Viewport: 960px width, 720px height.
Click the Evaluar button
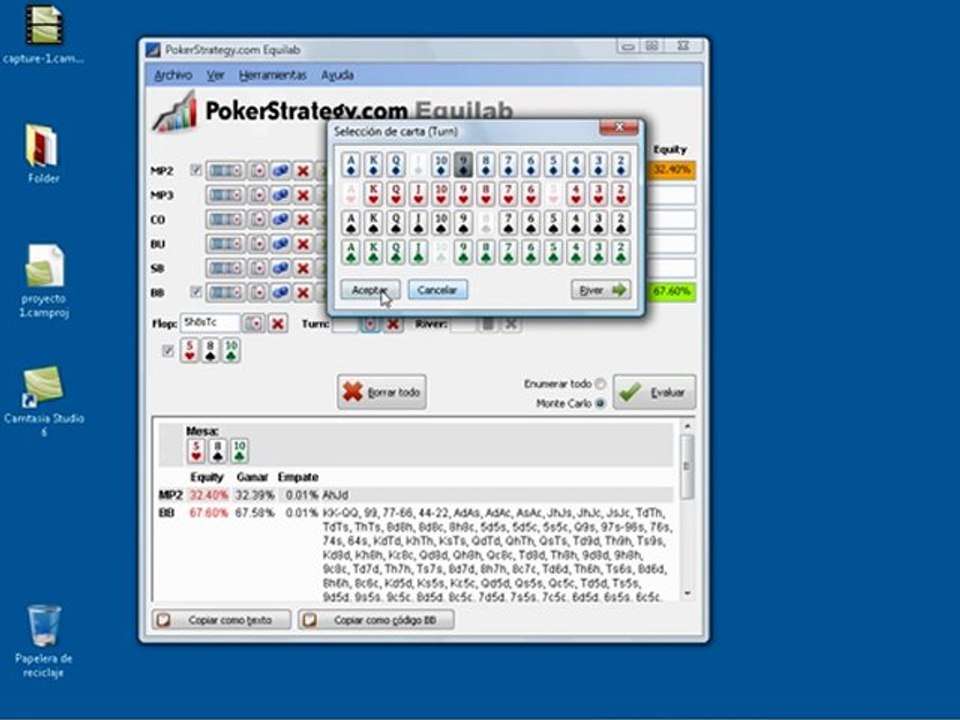coord(654,392)
